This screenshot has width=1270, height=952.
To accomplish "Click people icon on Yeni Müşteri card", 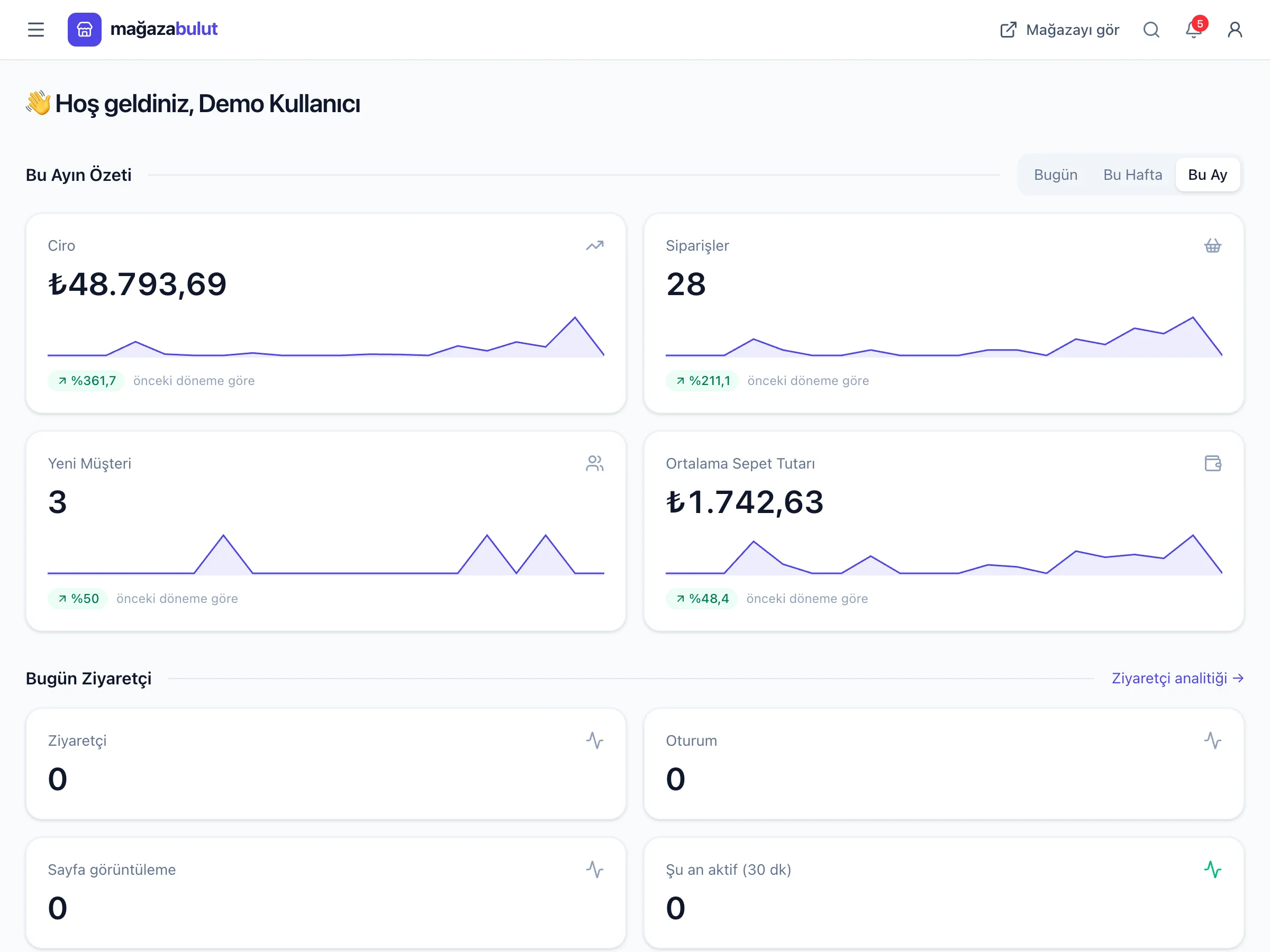I will [x=595, y=463].
